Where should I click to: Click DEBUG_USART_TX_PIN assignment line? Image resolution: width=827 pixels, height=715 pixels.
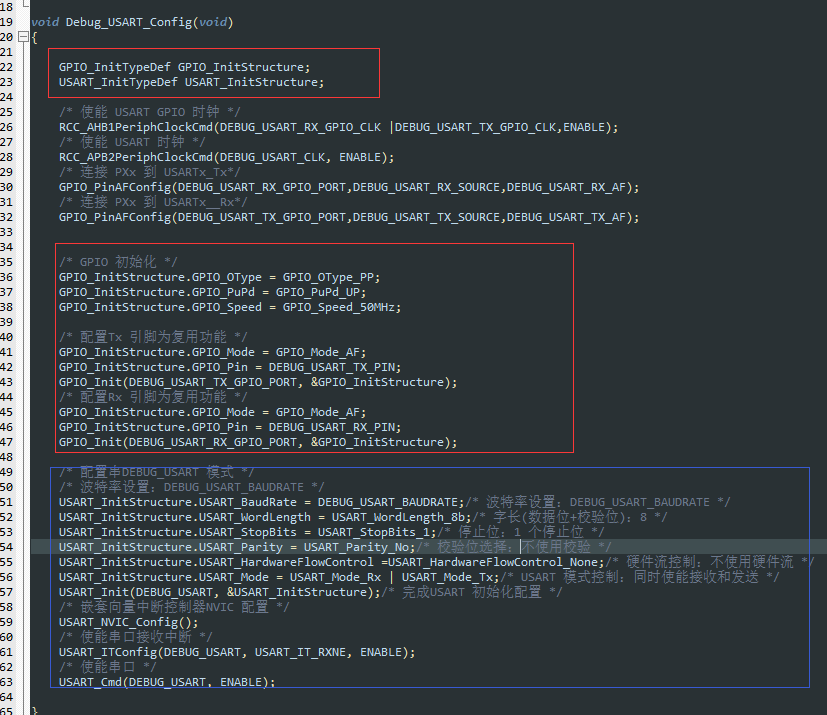(x=230, y=367)
